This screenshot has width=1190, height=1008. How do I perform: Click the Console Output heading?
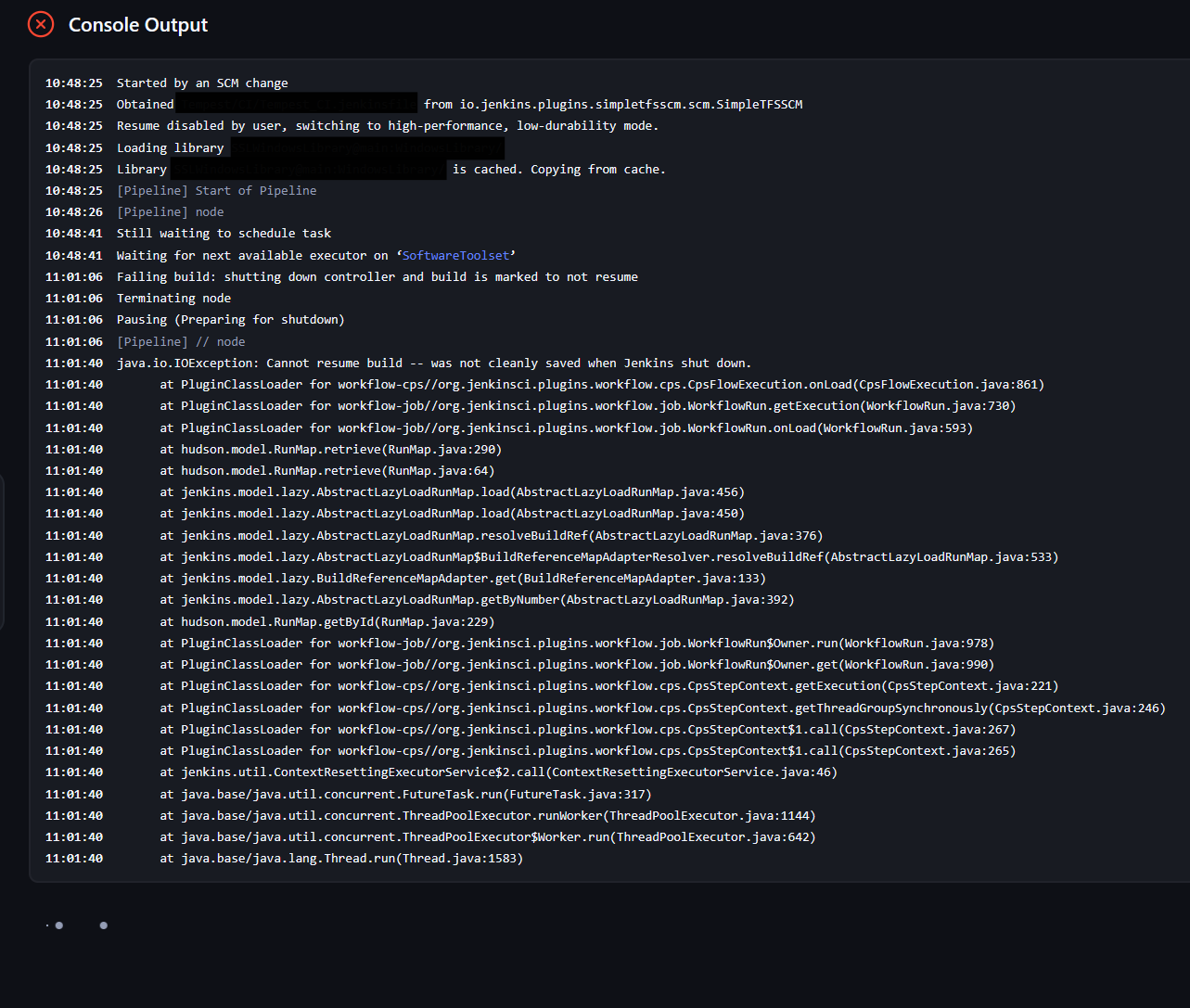[x=138, y=25]
